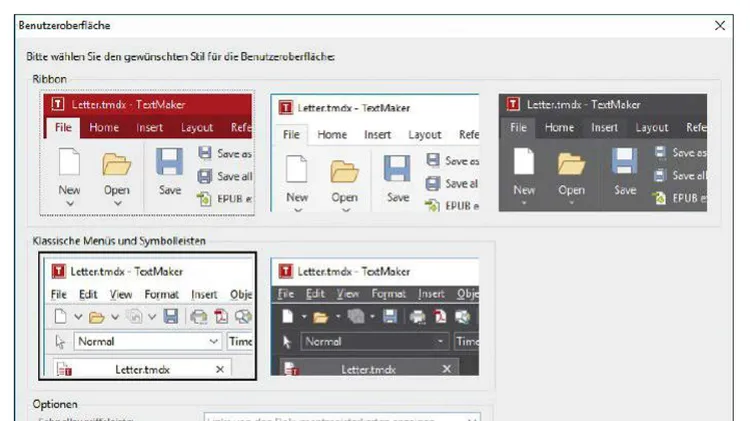This screenshot has height=421, width=750.
Task: Click the Open folder icon in red ribbon preview
Action: click(117, 164)
